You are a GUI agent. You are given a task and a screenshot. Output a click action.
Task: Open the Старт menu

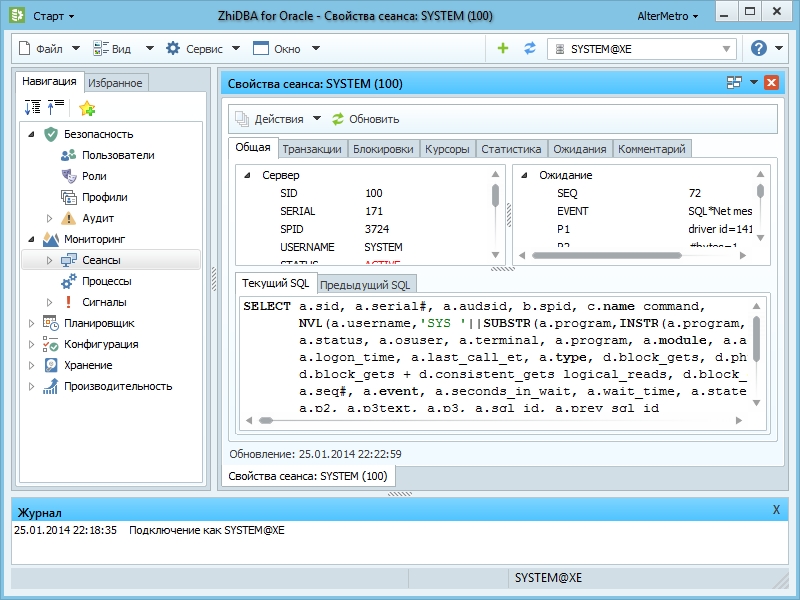[x=54, y=16]
